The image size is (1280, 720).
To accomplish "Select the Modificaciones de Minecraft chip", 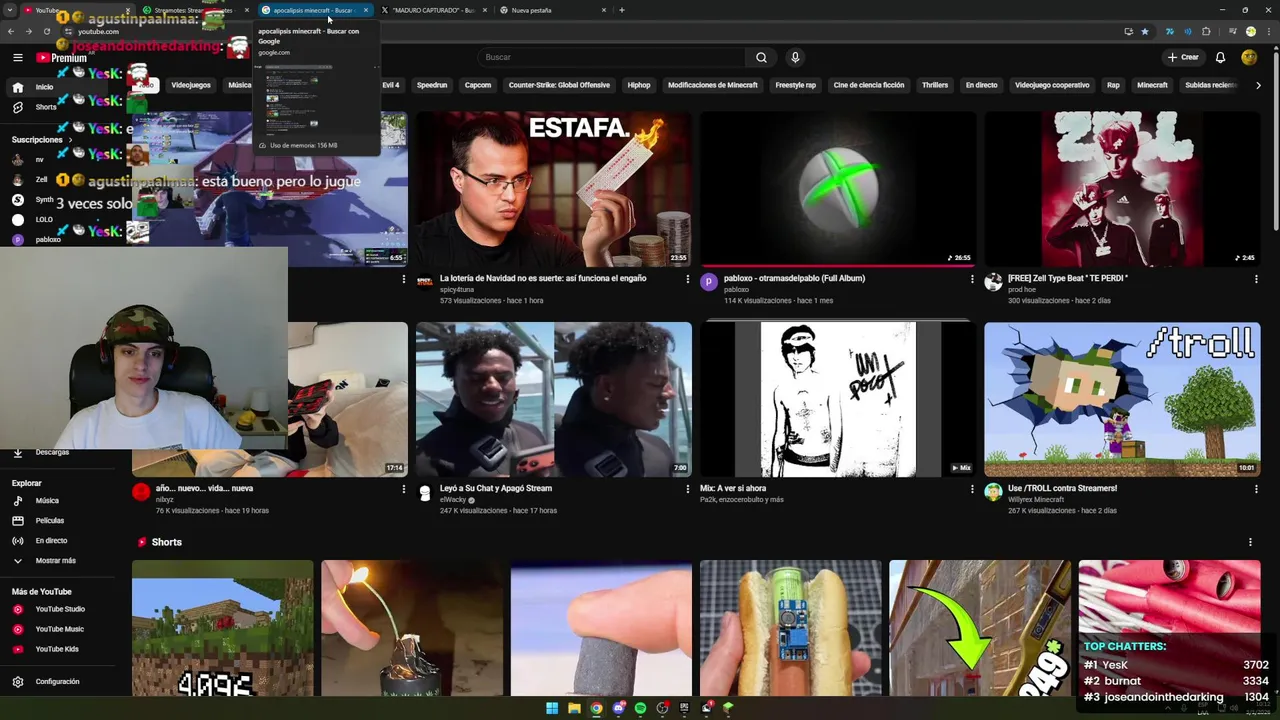I will click(x=713, y=85).
